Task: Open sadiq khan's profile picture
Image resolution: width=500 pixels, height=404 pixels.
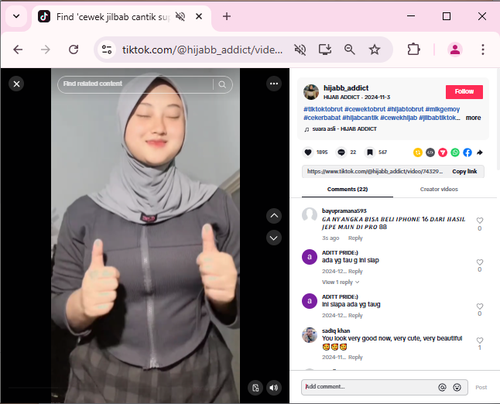Action: point(309,335)
